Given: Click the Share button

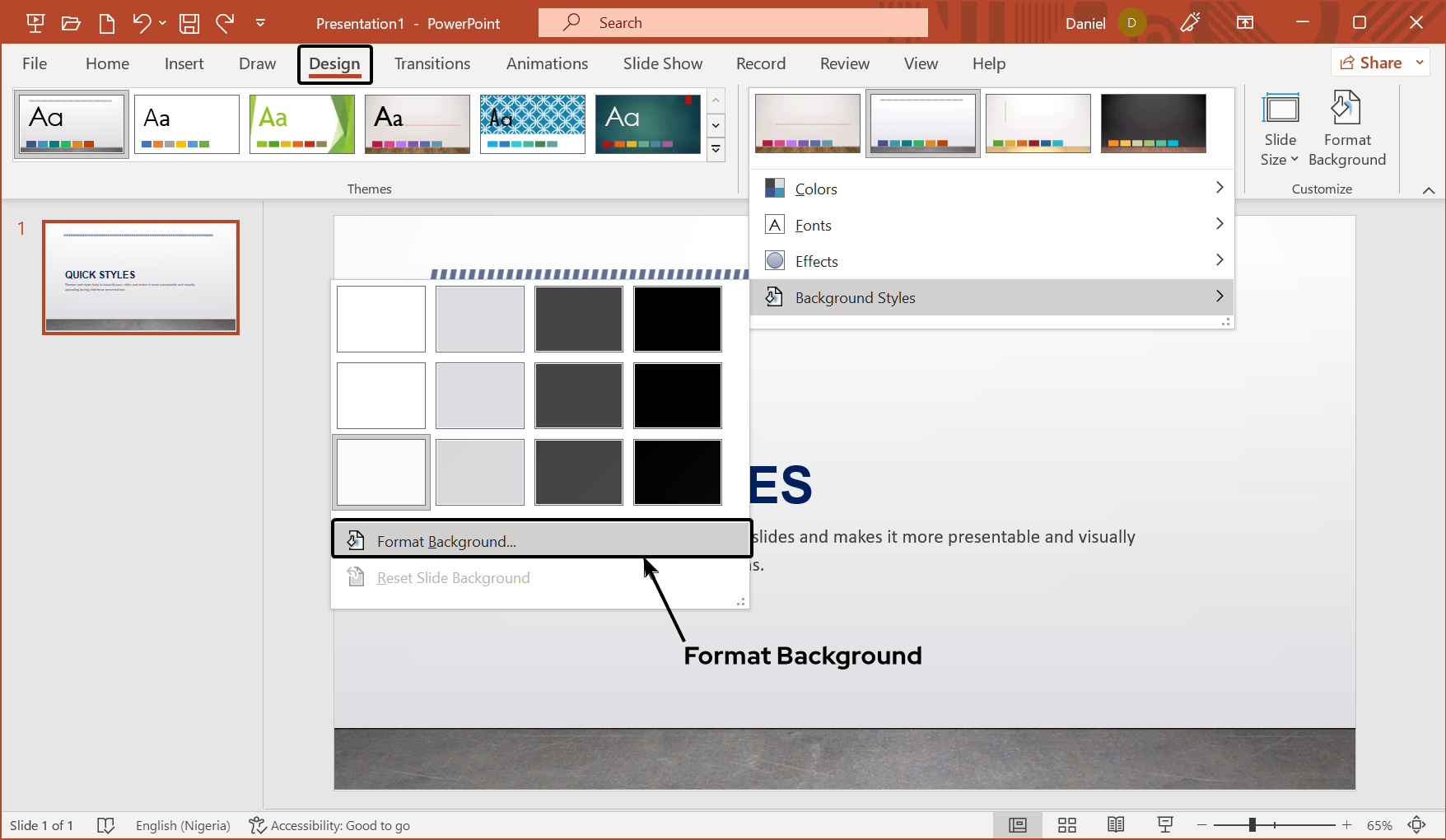Looking at the screenshot, I should click(1371, 63).
